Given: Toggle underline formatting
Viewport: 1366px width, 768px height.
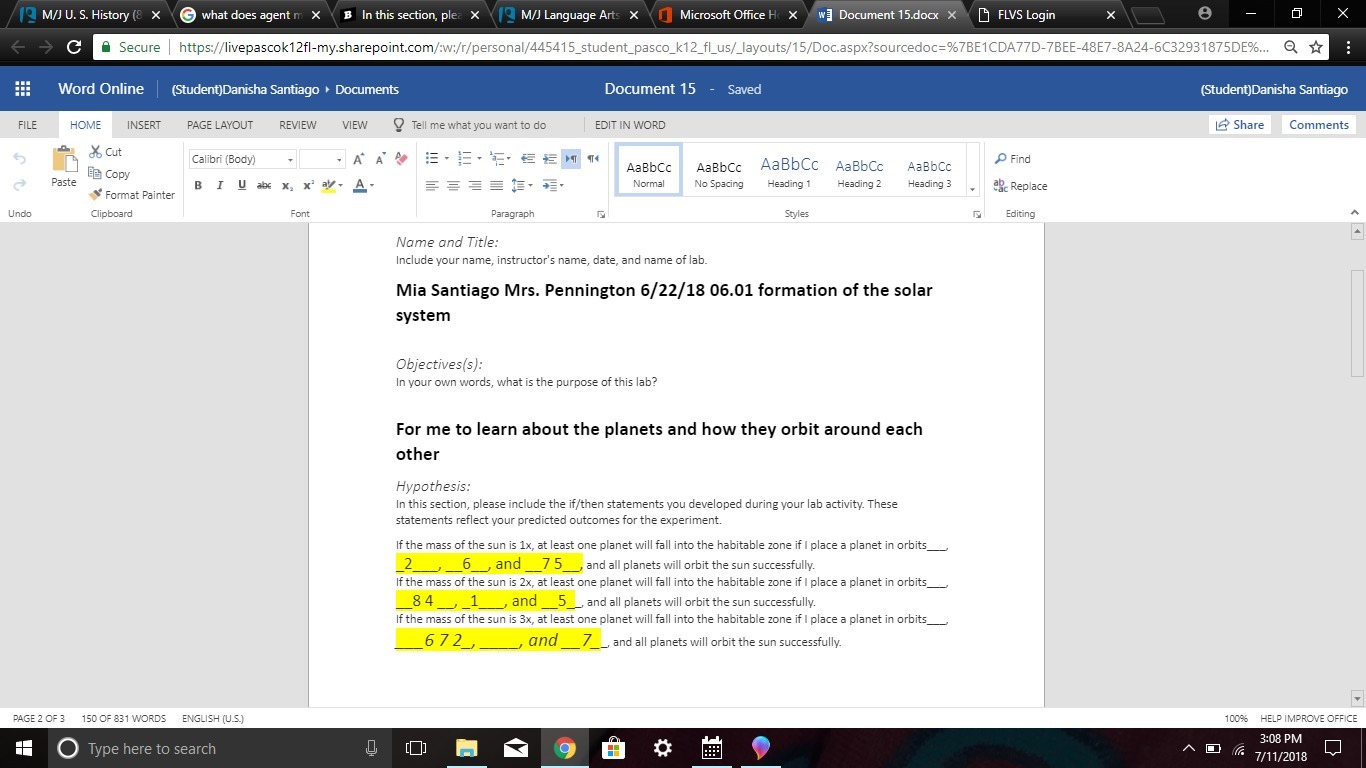Looking at the screenshot, I should tap(242, 186).
